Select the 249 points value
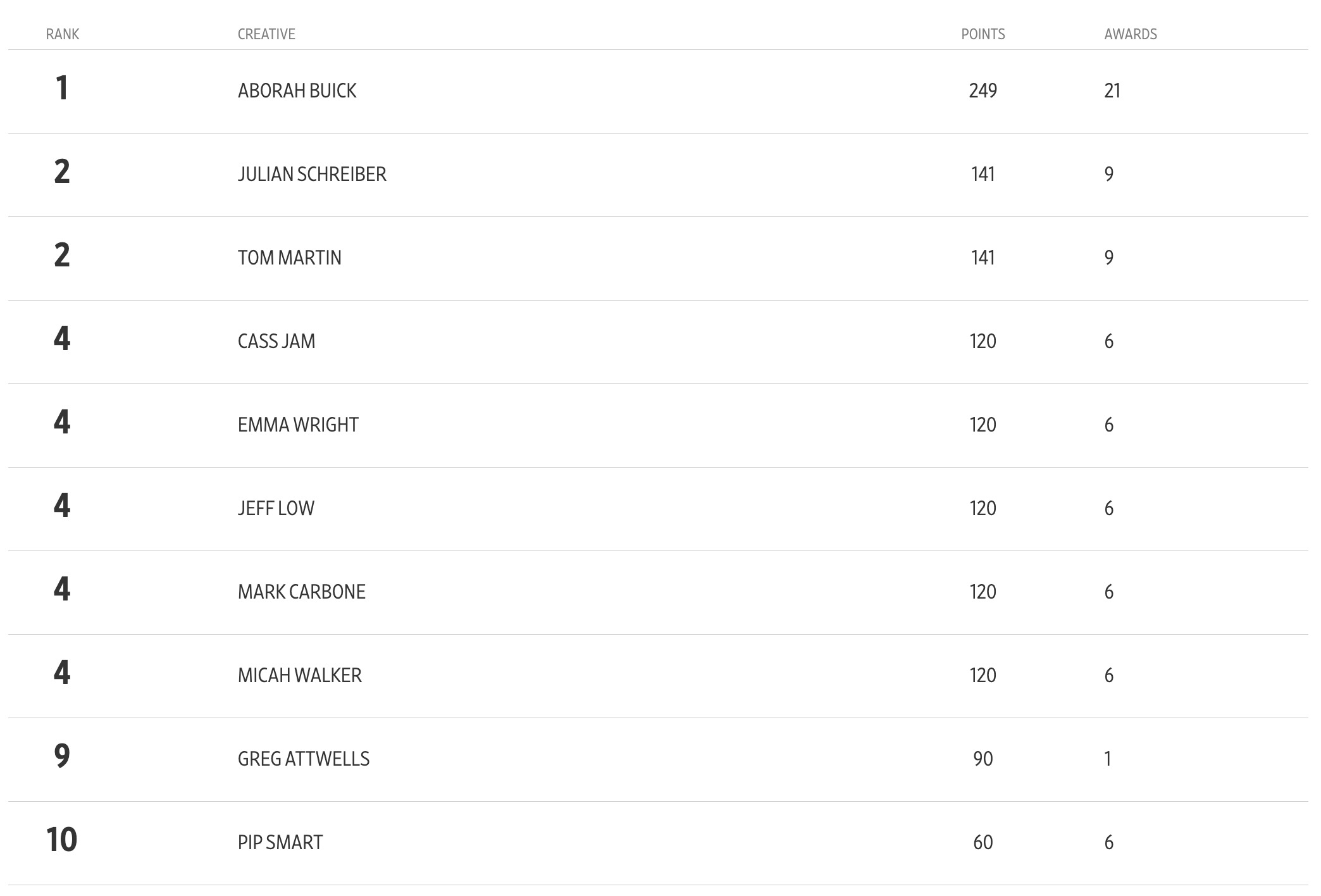 983,90
